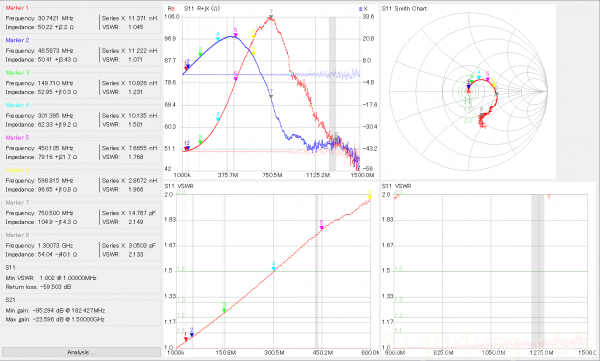Click the VSWR value 2.133

(136, 255)
